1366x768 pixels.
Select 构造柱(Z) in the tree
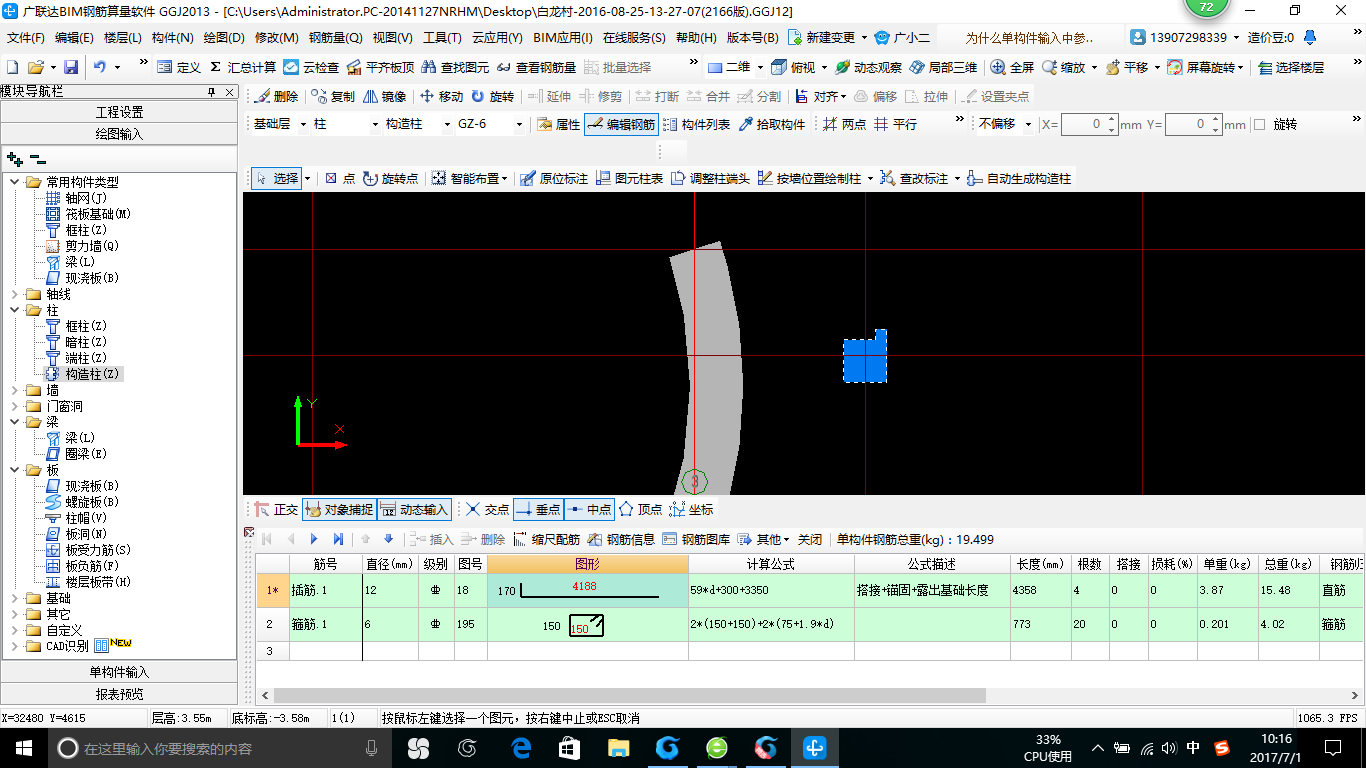(84, 374)
